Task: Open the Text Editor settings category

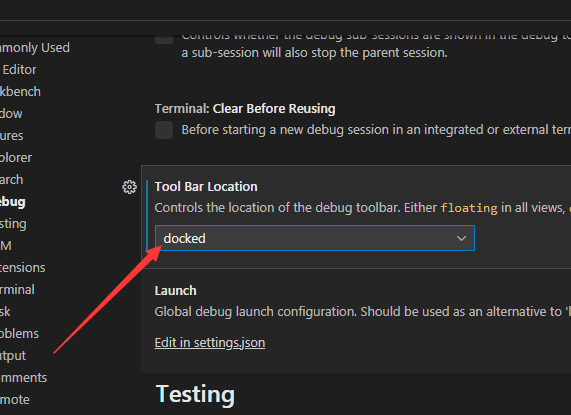Action: [x=18, y=70]
